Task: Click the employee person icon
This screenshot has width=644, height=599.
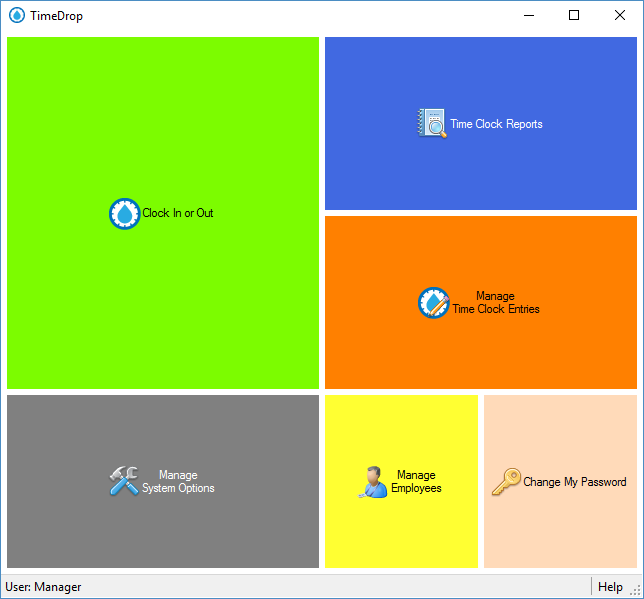Action: click(373, 482)
